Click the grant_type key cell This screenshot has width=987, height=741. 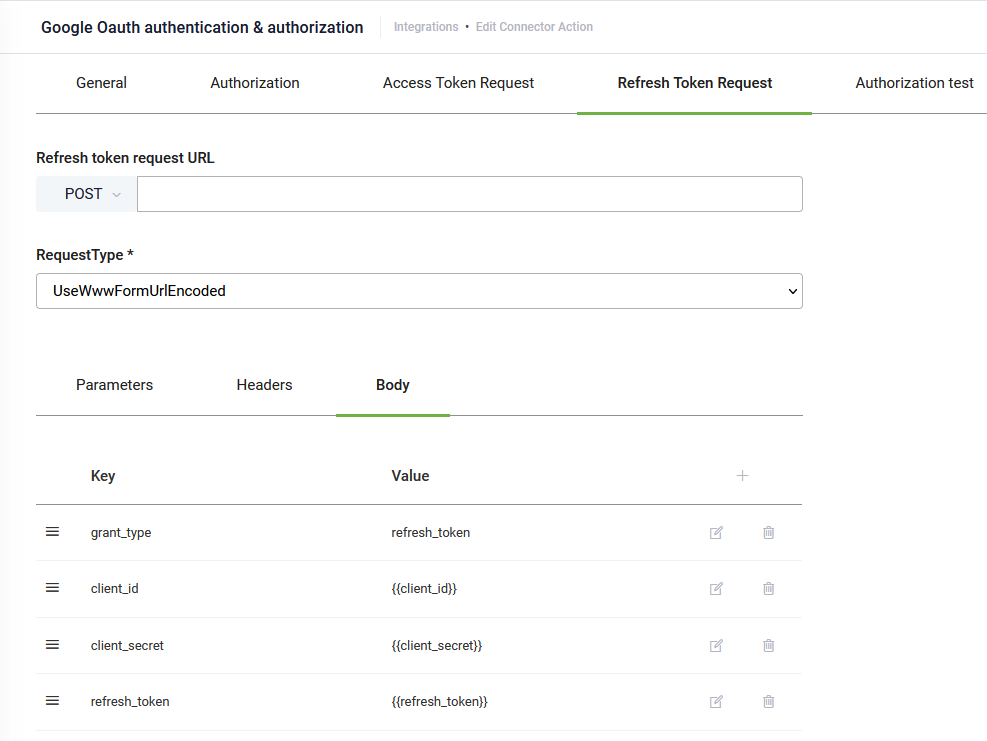[x=121, y=533]
